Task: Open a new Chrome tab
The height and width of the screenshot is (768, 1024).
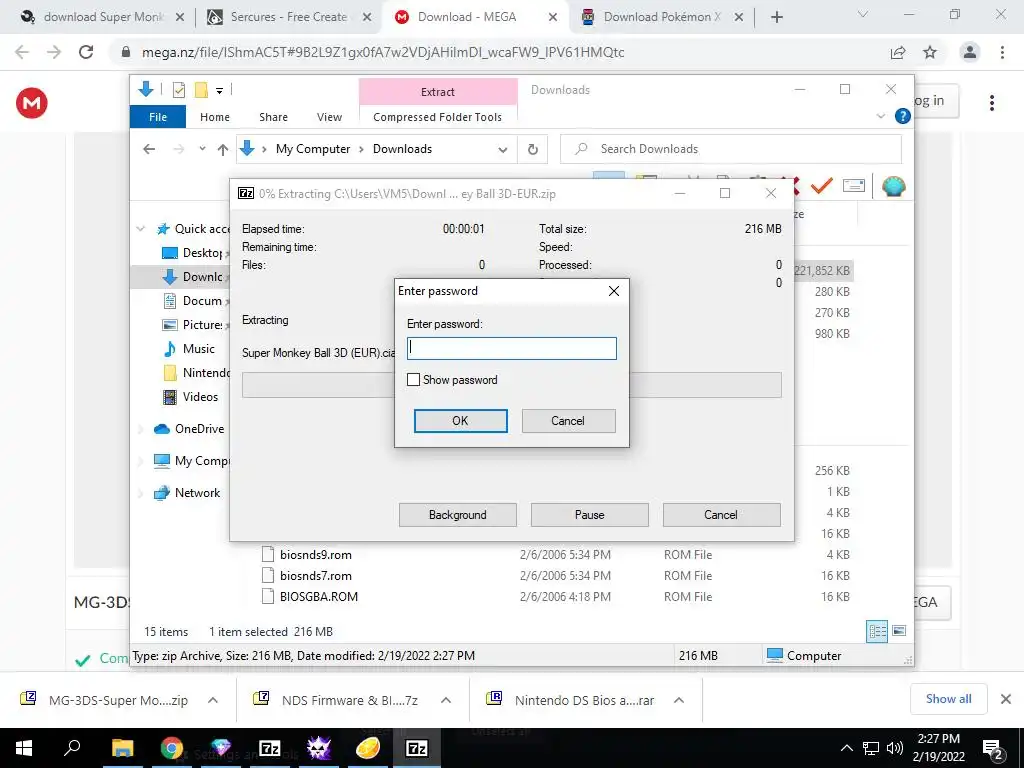Action: click(x=776, y=17)
